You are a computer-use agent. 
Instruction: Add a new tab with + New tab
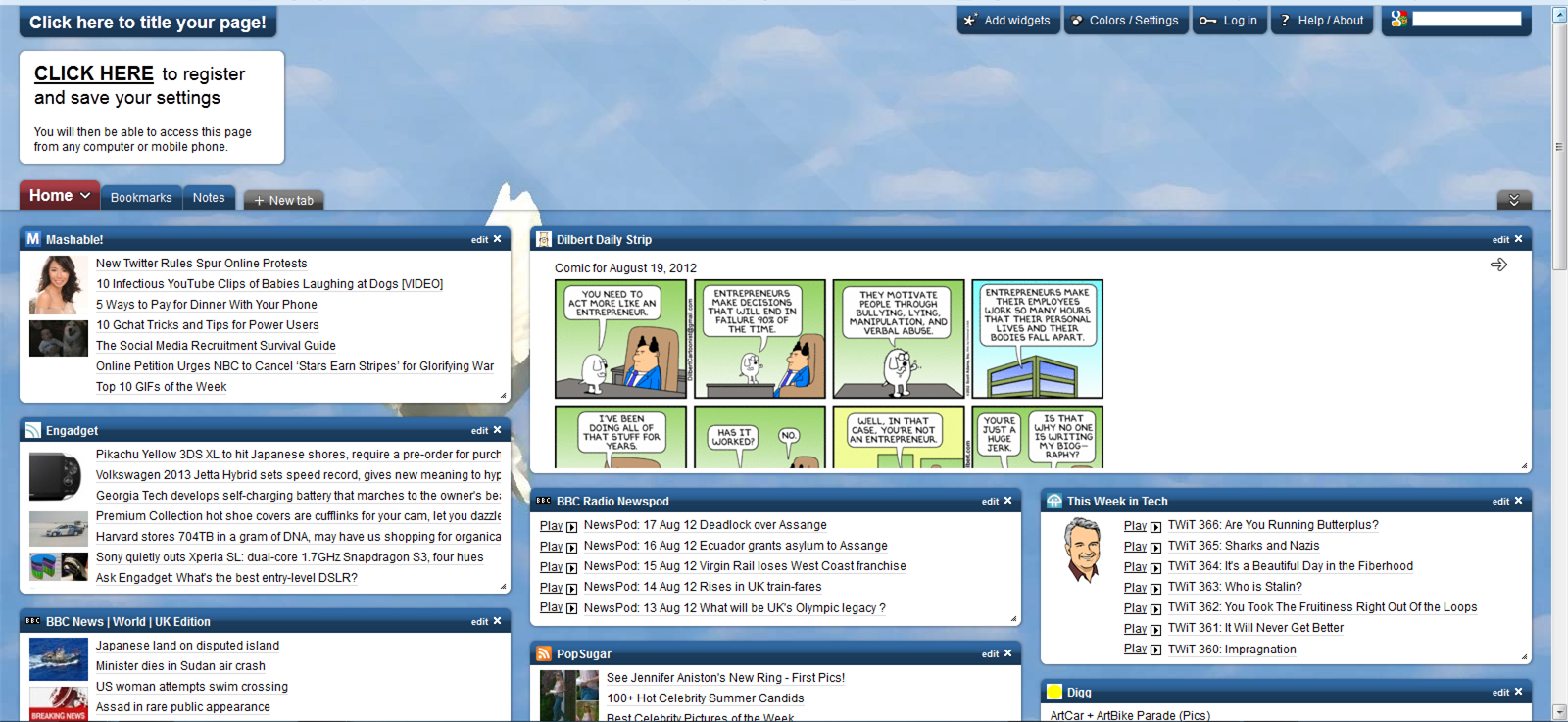(x=284, y=201)
